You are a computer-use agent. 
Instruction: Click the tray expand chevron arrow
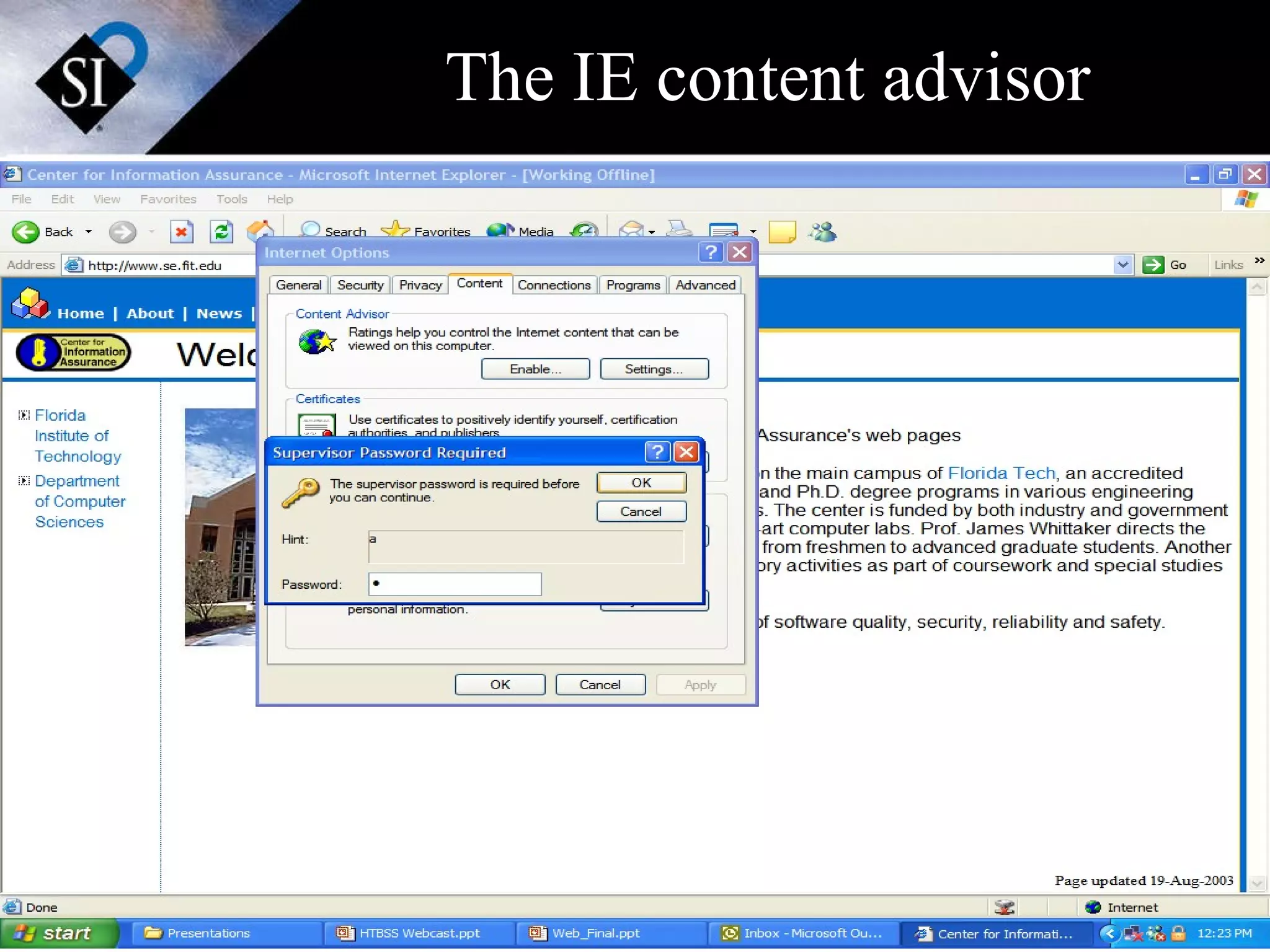[1109, 933]
